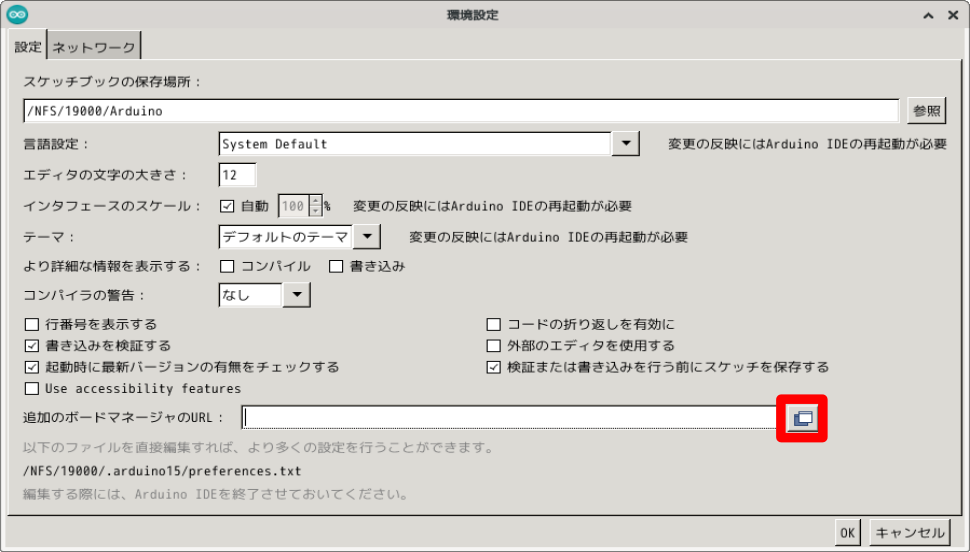
Task: Click the language dropdown arrow button
Action: pyautogui.click(x=625, y=144)
